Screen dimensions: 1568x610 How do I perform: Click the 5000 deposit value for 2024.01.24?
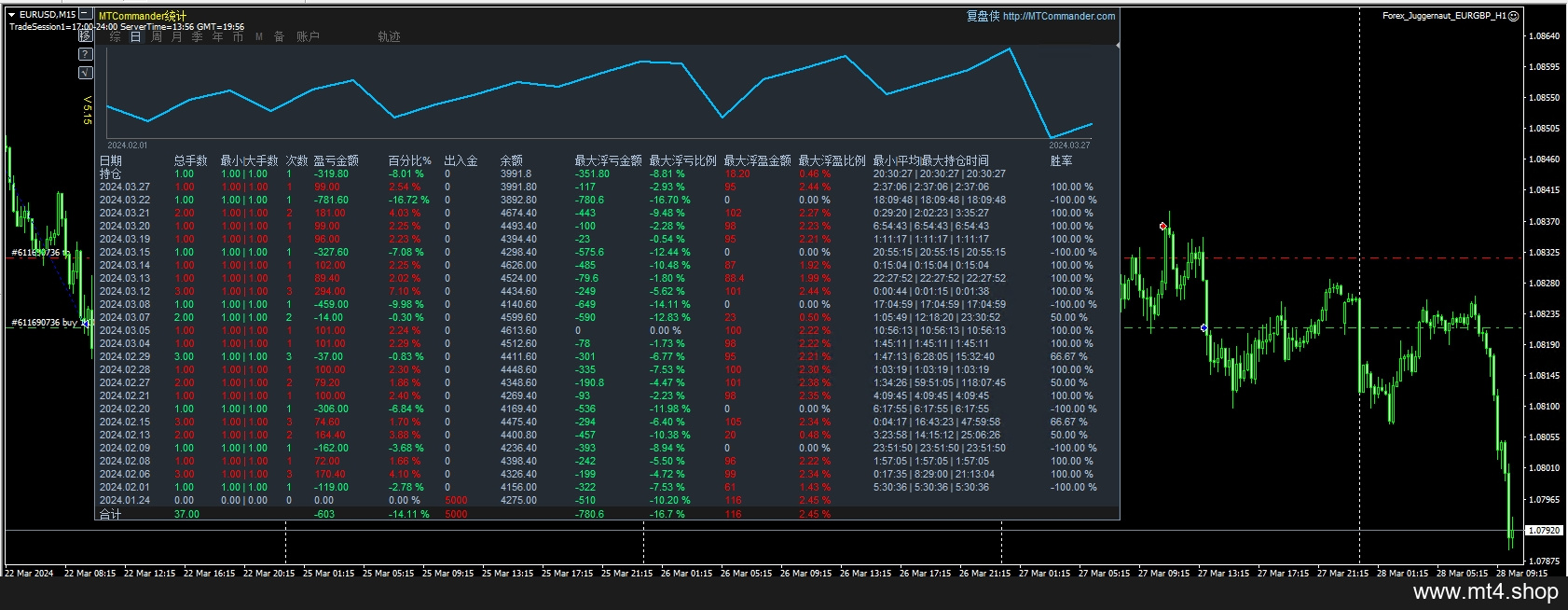point(456,500)
